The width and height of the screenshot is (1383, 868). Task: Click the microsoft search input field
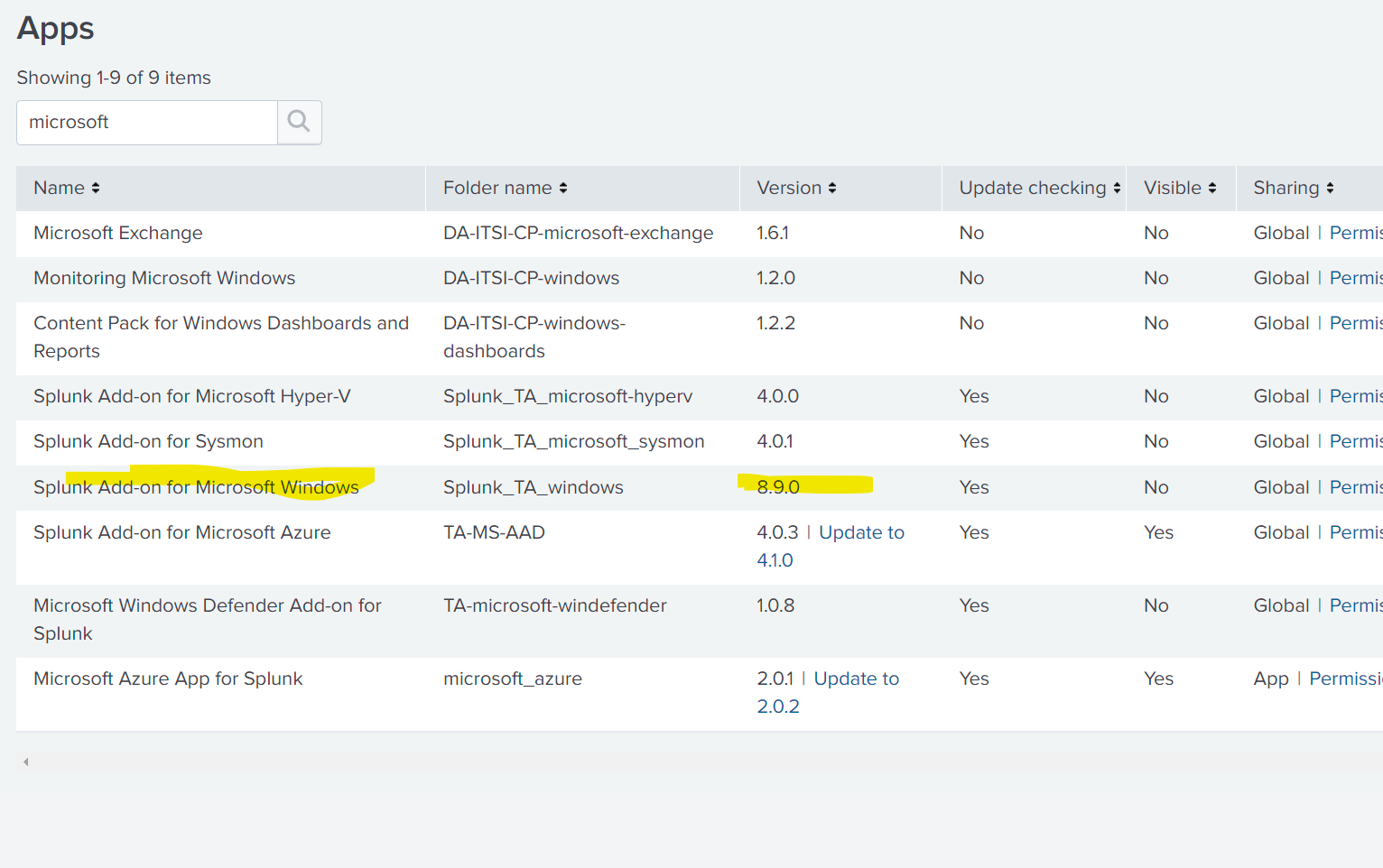point(146,122)
